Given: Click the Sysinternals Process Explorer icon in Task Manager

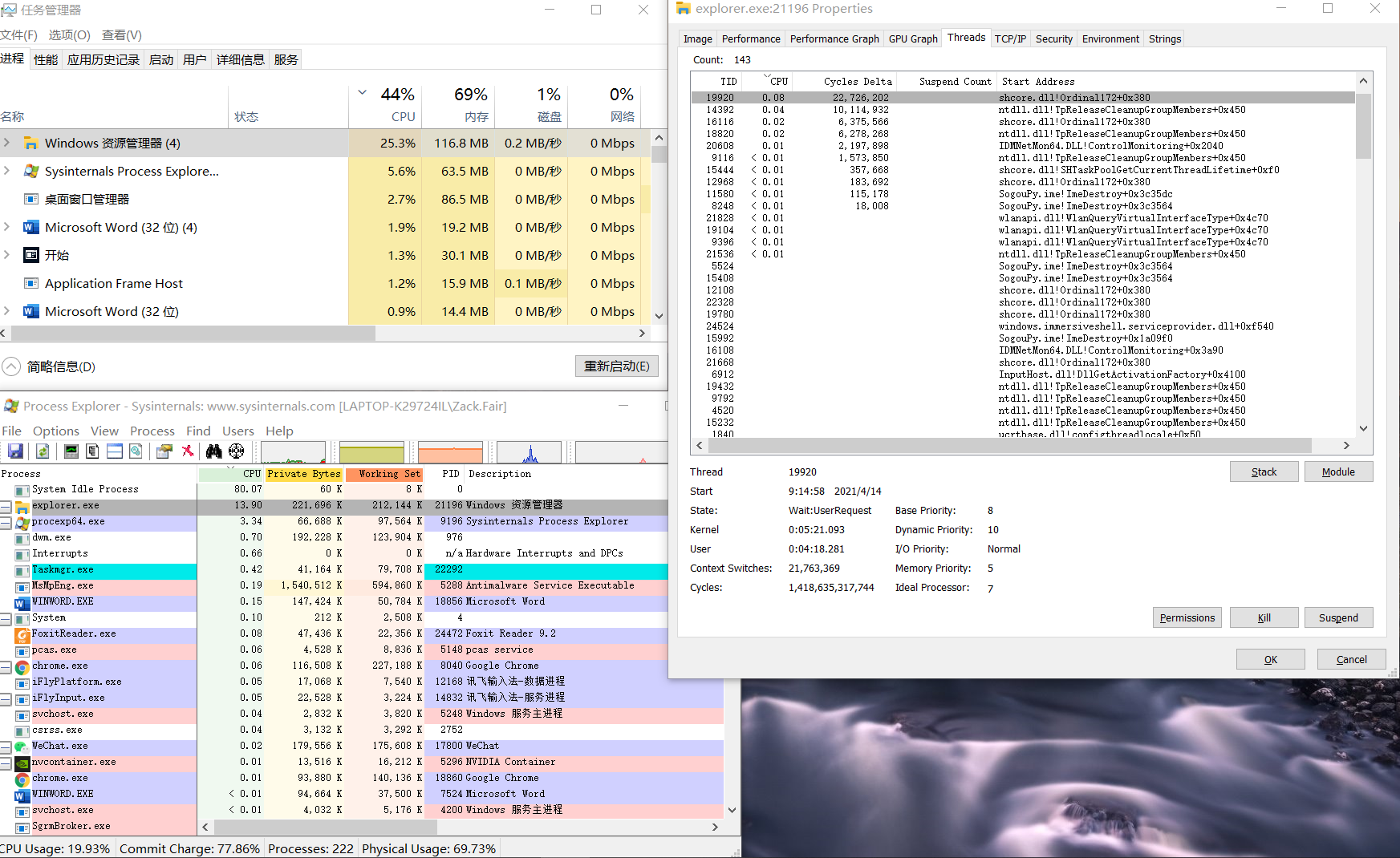Looking at the screenshot, I should pos(30,172).
